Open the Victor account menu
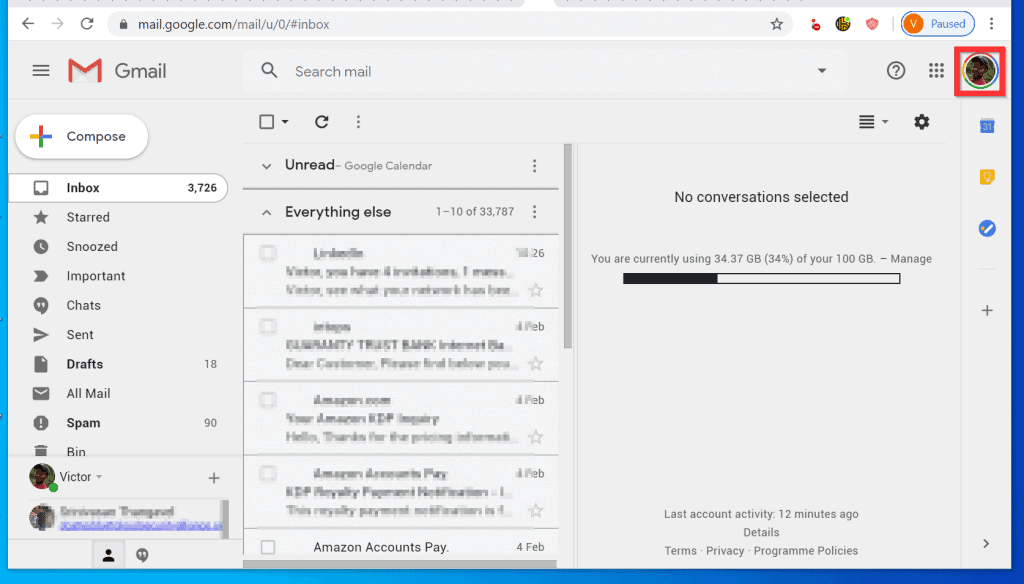Image resolution: width=1024 pixels, height=584 pixels. pyautogui.click(x=79, y=477)
